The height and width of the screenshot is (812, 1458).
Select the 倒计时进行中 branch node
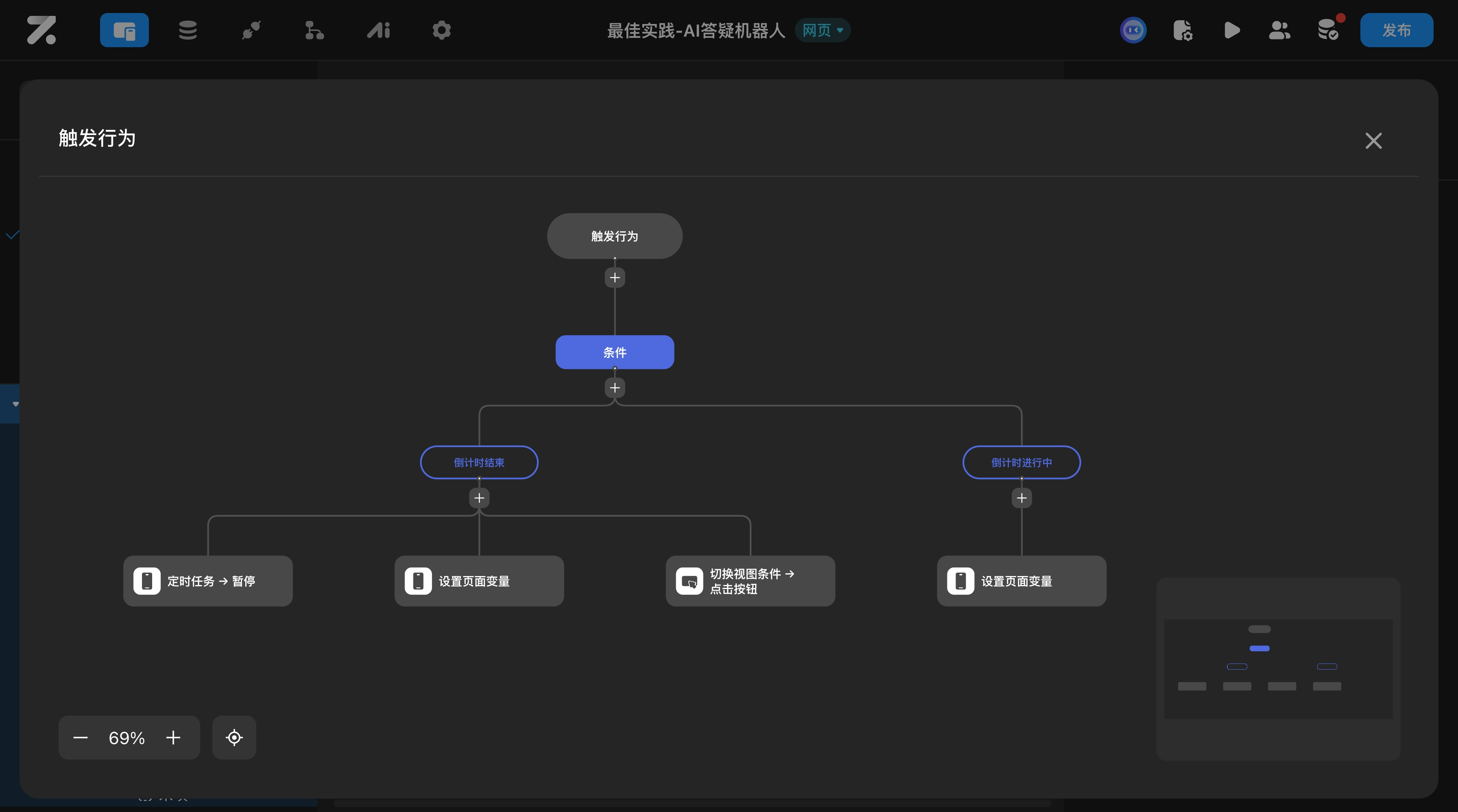[1021, 462]
